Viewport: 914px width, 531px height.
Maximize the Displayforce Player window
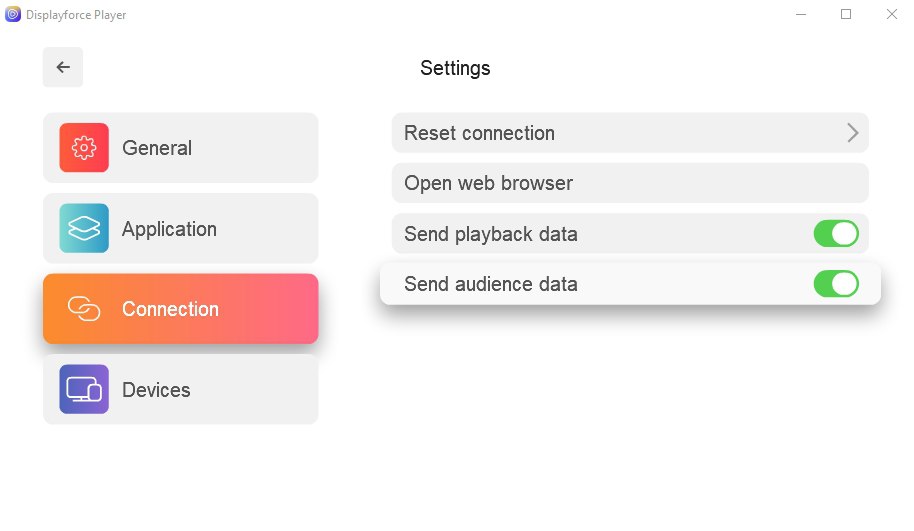tap(846, 14)
